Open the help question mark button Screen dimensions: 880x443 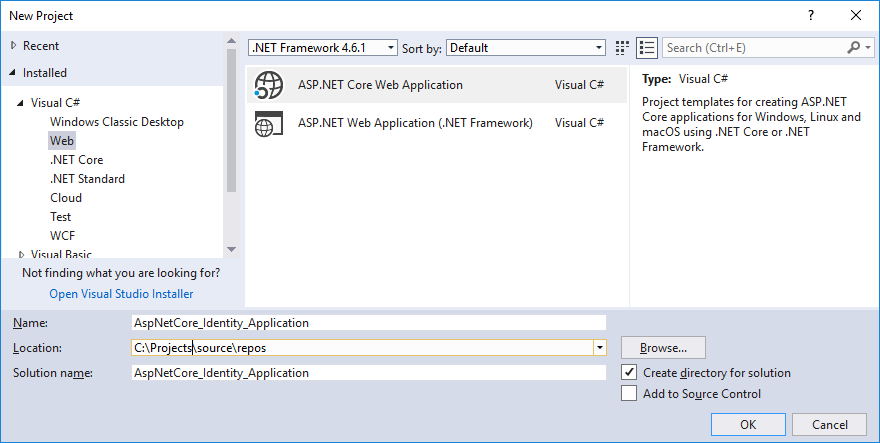click(813, 15)
